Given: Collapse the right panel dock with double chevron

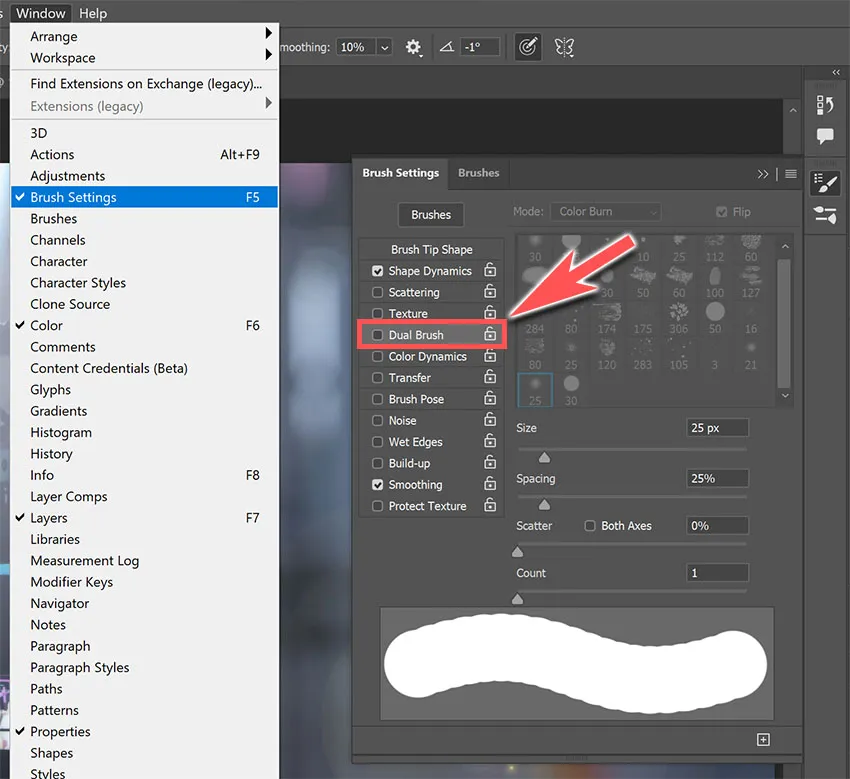Looking at the screenshot, I should click(x=836, y=72).
